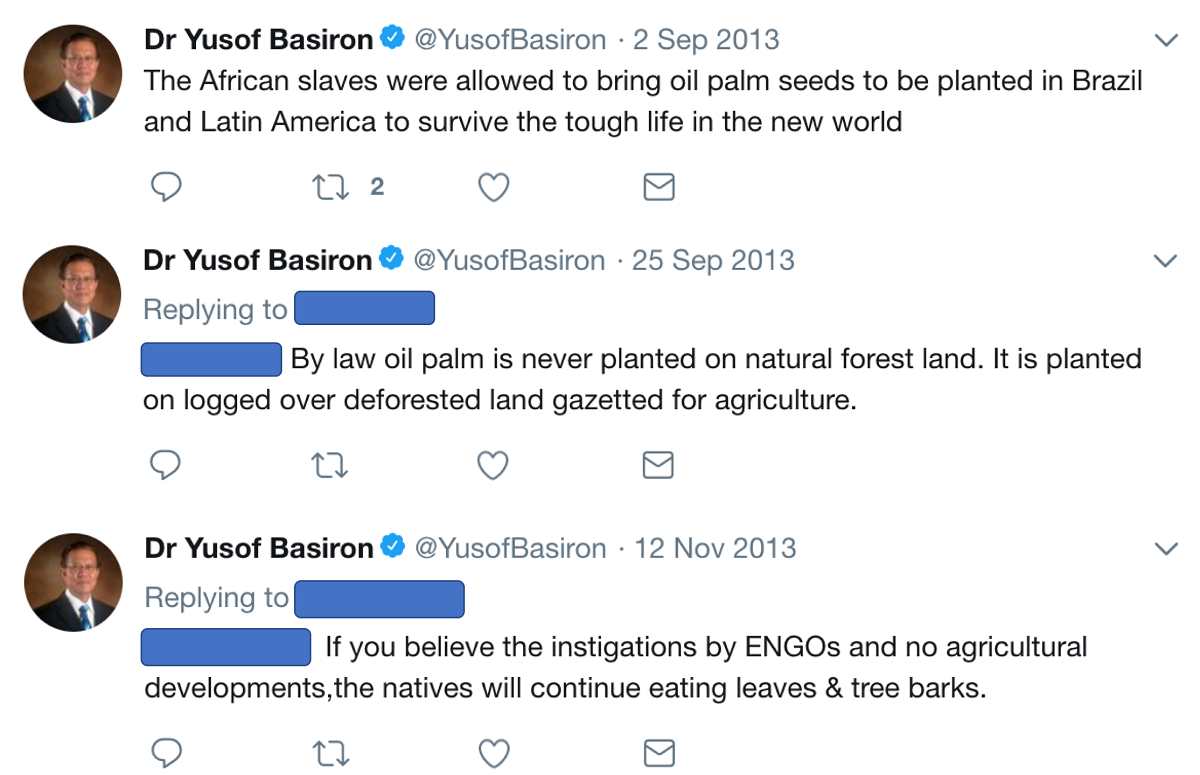Image resolution: width=1200 pixels, height=775 pixels.
Task: Reply to the African slaves tweet
Action: 166,187
